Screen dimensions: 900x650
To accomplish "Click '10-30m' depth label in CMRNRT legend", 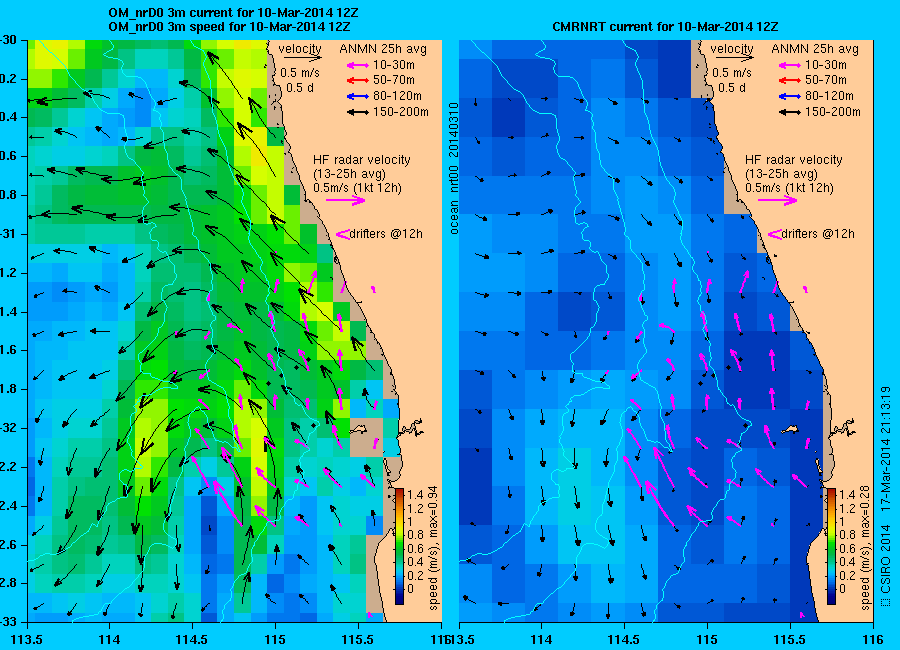I will click(x=826, y=65).
